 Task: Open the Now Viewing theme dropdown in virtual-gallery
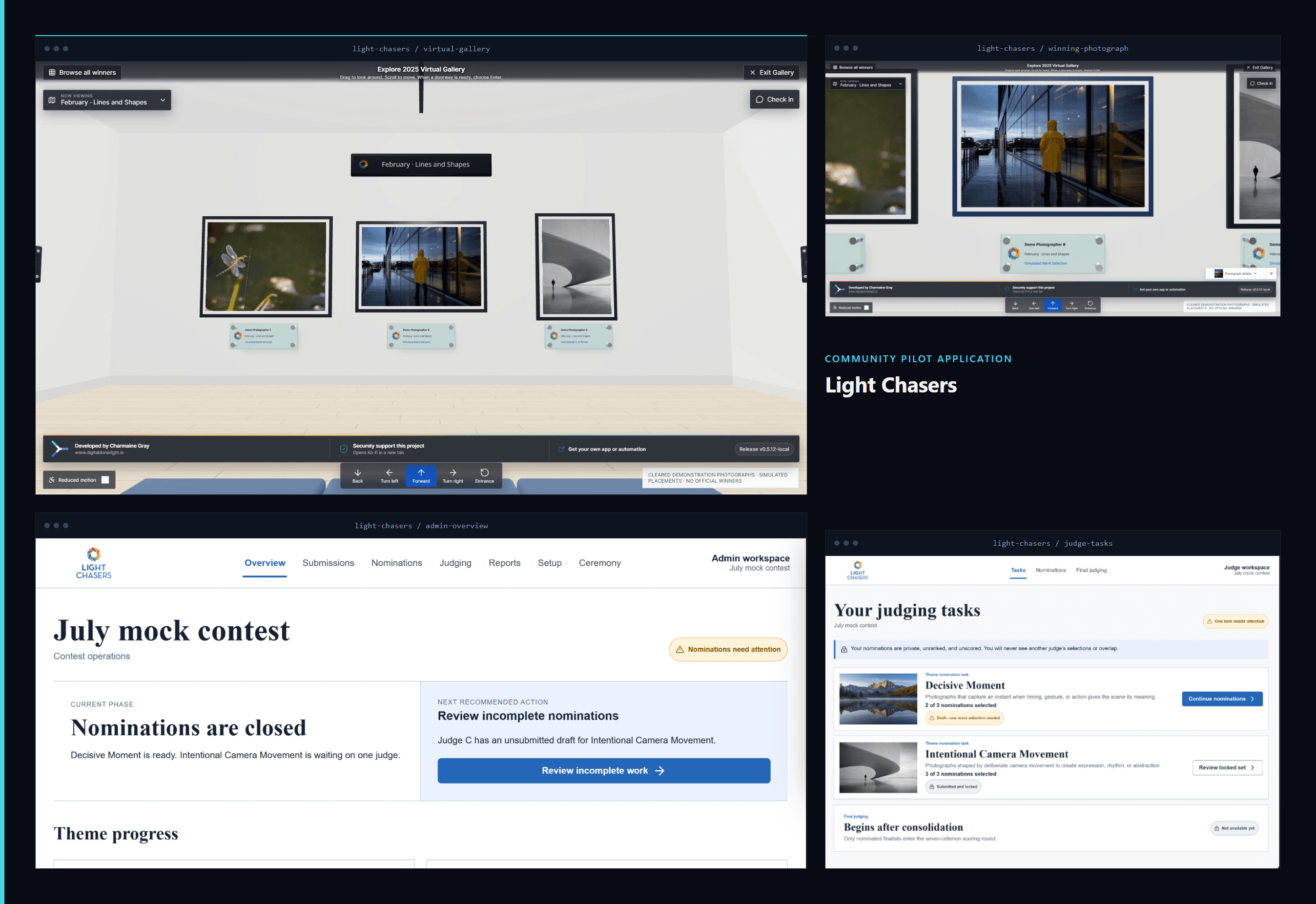pyautogui.click(x=107, y=100)
